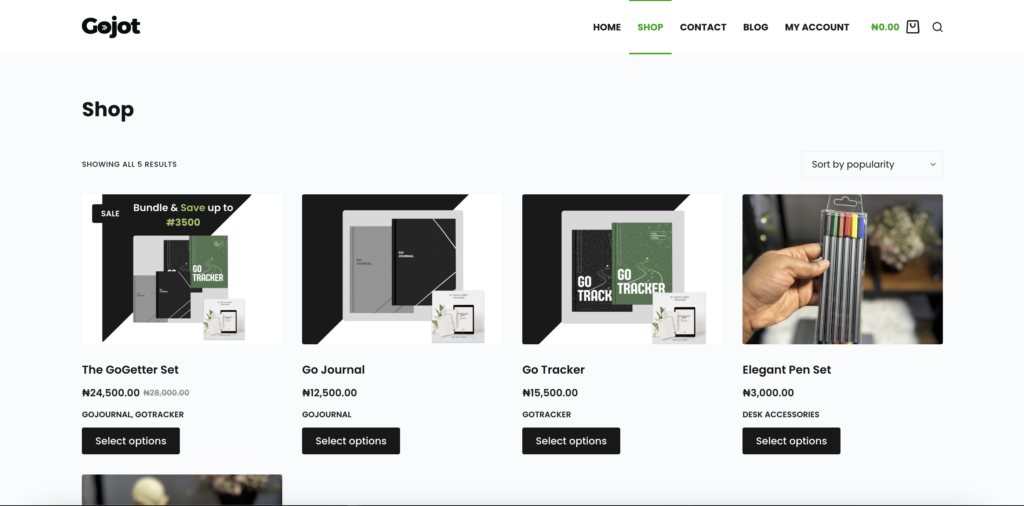
Task: Open the GoTracker category under Go Tracker
Action: point(547,415)
